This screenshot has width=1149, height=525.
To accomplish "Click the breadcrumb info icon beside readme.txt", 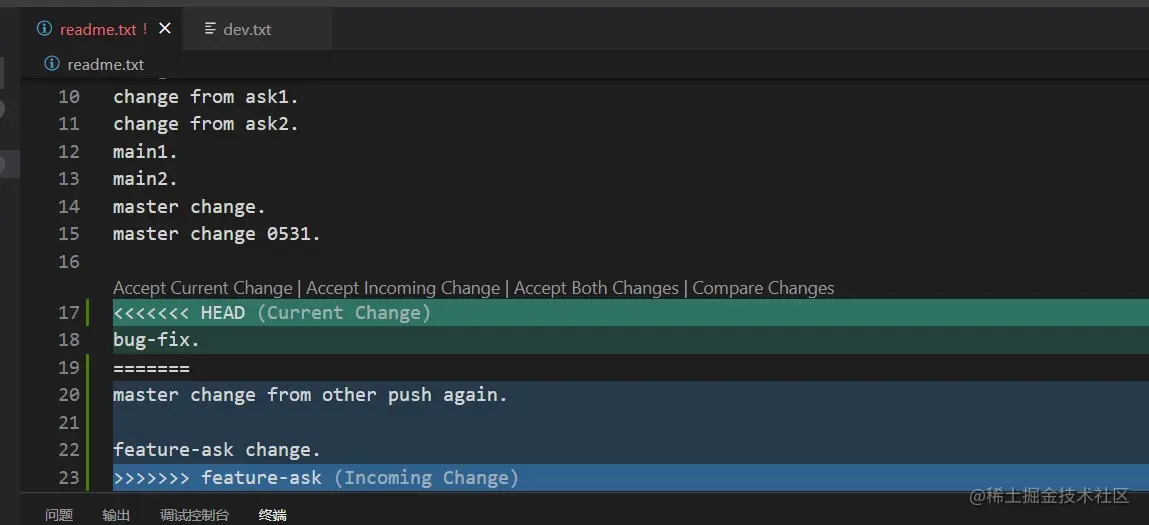I will click(x=52, y=64).
